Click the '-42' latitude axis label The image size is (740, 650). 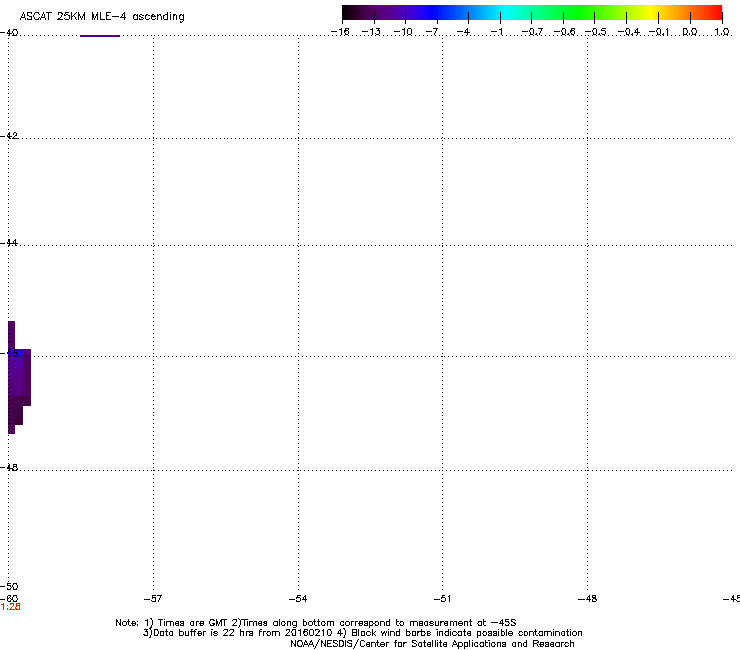(9, 135)
